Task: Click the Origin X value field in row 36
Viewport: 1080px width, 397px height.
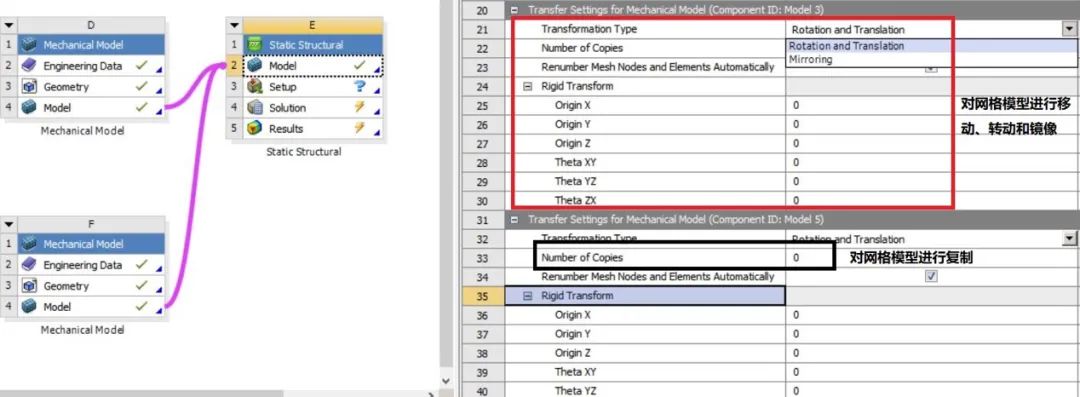Action: (x=932, y=315)
